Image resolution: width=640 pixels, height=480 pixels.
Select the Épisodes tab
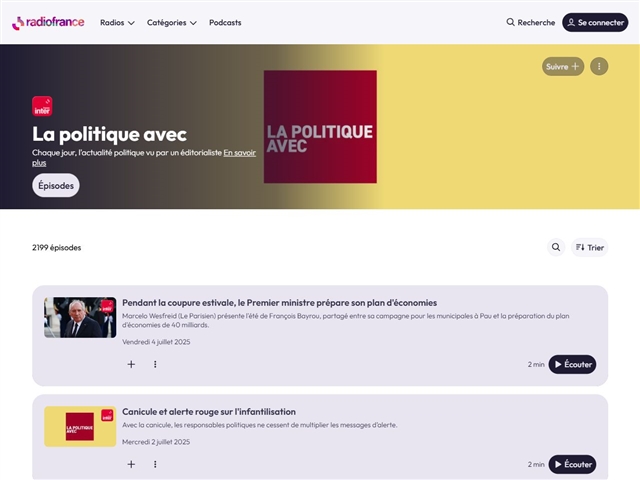(x=56, y=185)
